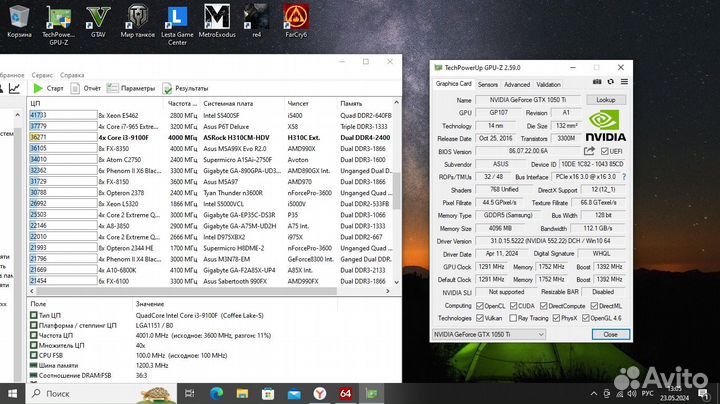This screenshot has width=720, height=404.
Task: Click the horizontal scrollbar right arrow in AIDA64
Action: point(388,291)
